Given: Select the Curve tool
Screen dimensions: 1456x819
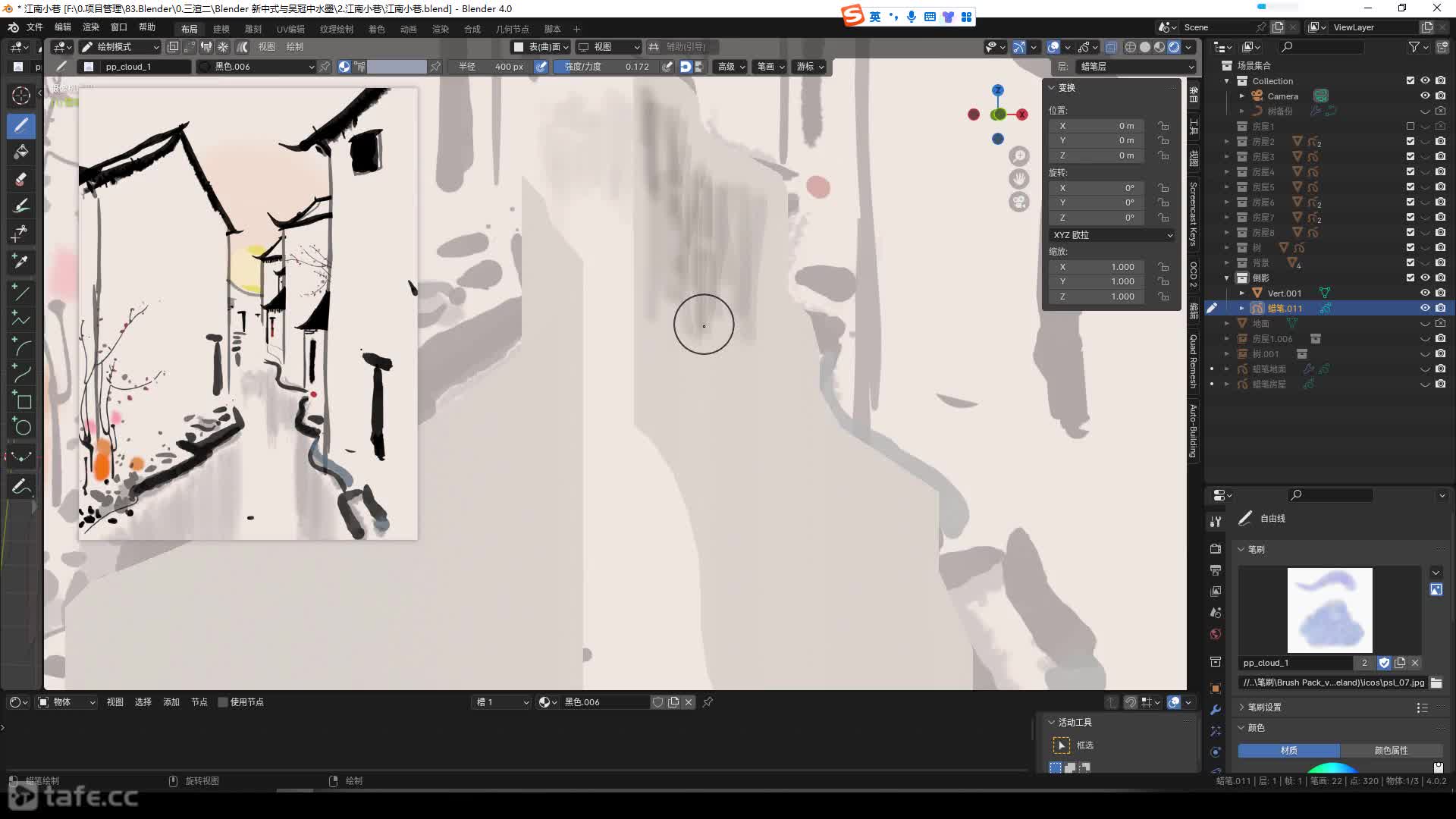Looking at the screenshot, I should [x=21, y=372].
